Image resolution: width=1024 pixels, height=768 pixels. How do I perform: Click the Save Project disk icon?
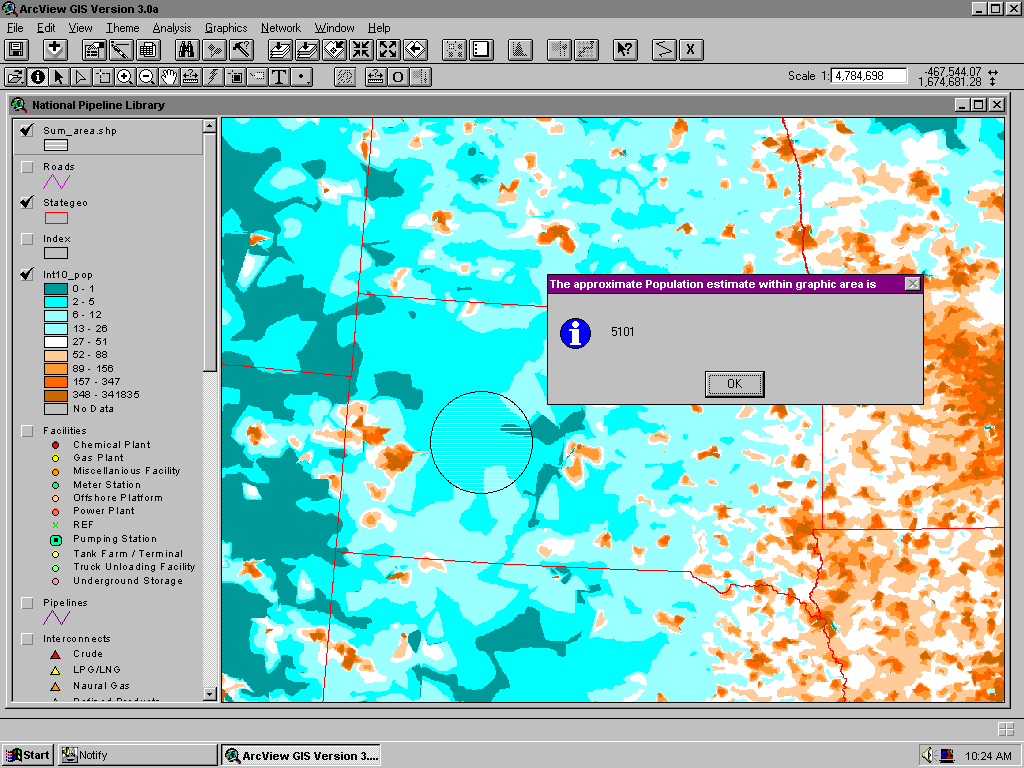pos(16,50)
